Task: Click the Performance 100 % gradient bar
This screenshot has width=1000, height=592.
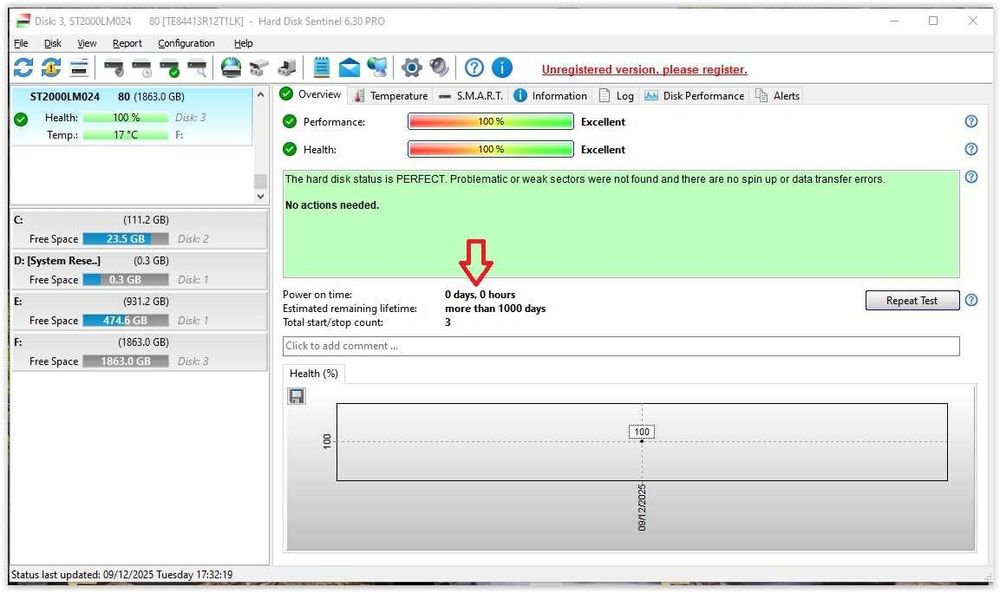Action: click(x=490, y=121)
